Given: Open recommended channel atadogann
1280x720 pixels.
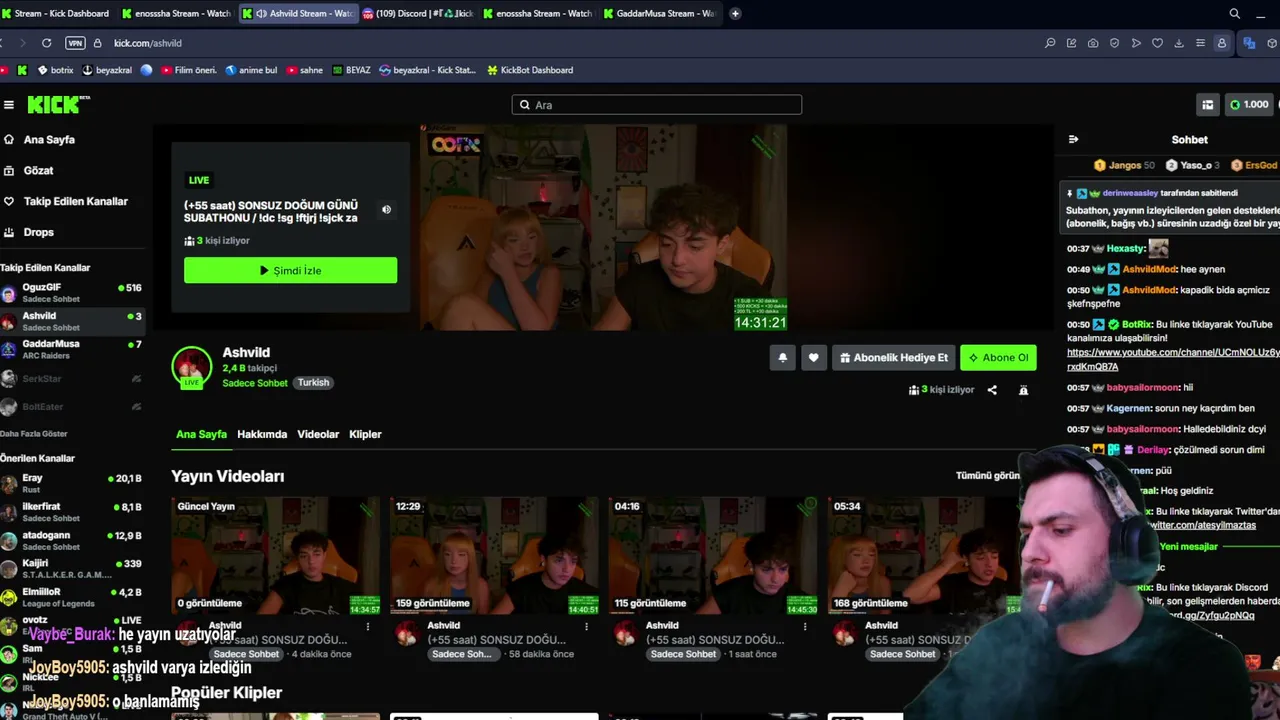Looking at the screenshot, I should pyautogui.click(x=72, y=541).
